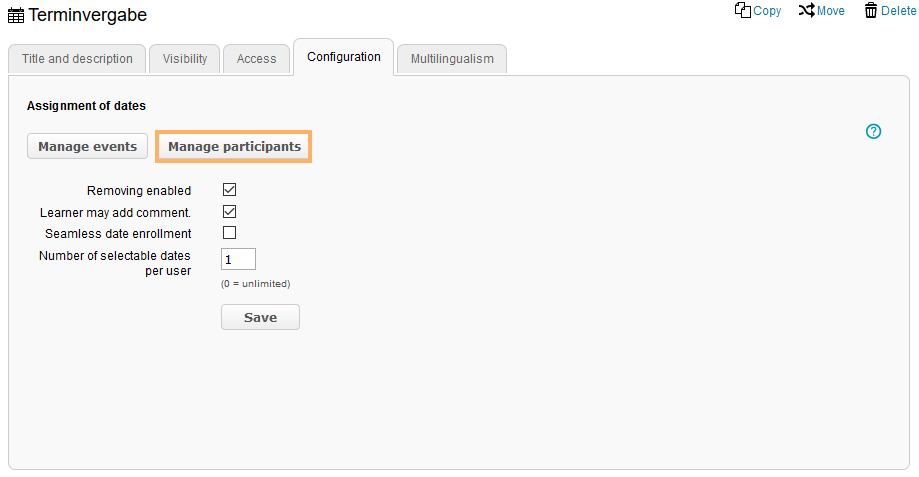
Task: Click the Move text link
Action: pyautogui.click(x=831, y=11)
